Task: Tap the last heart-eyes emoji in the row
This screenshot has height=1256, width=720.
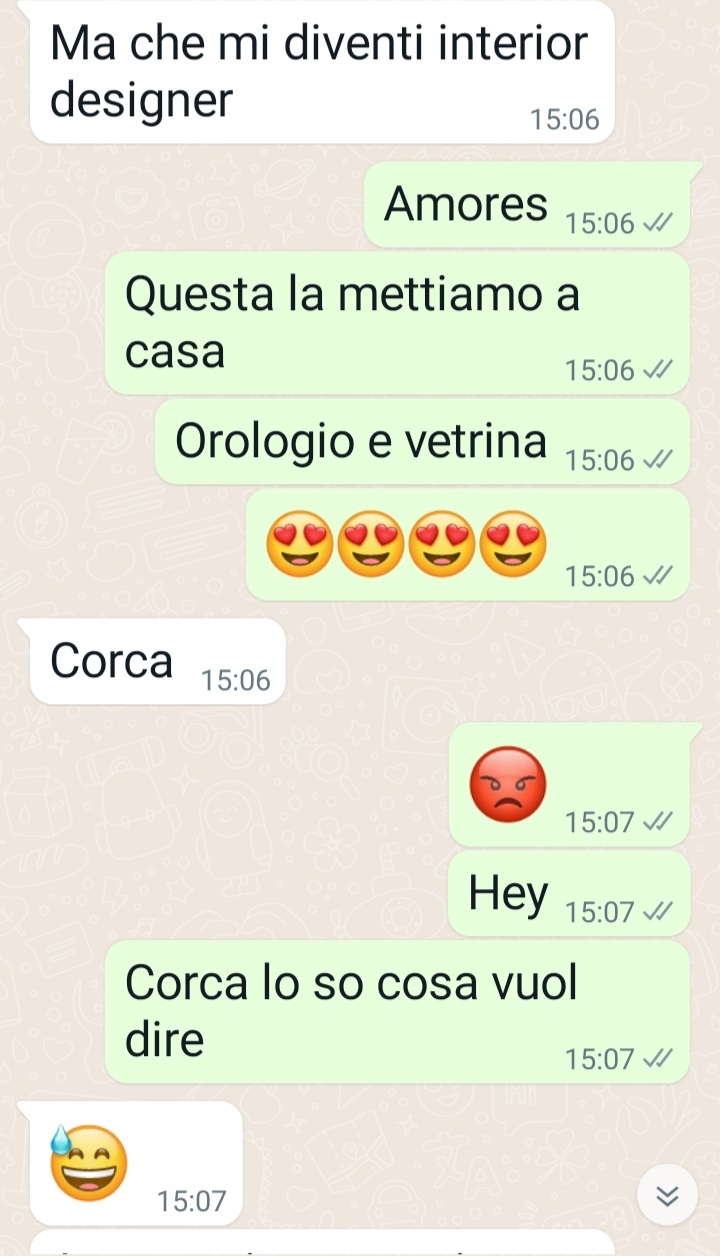Action: (513, 544)
